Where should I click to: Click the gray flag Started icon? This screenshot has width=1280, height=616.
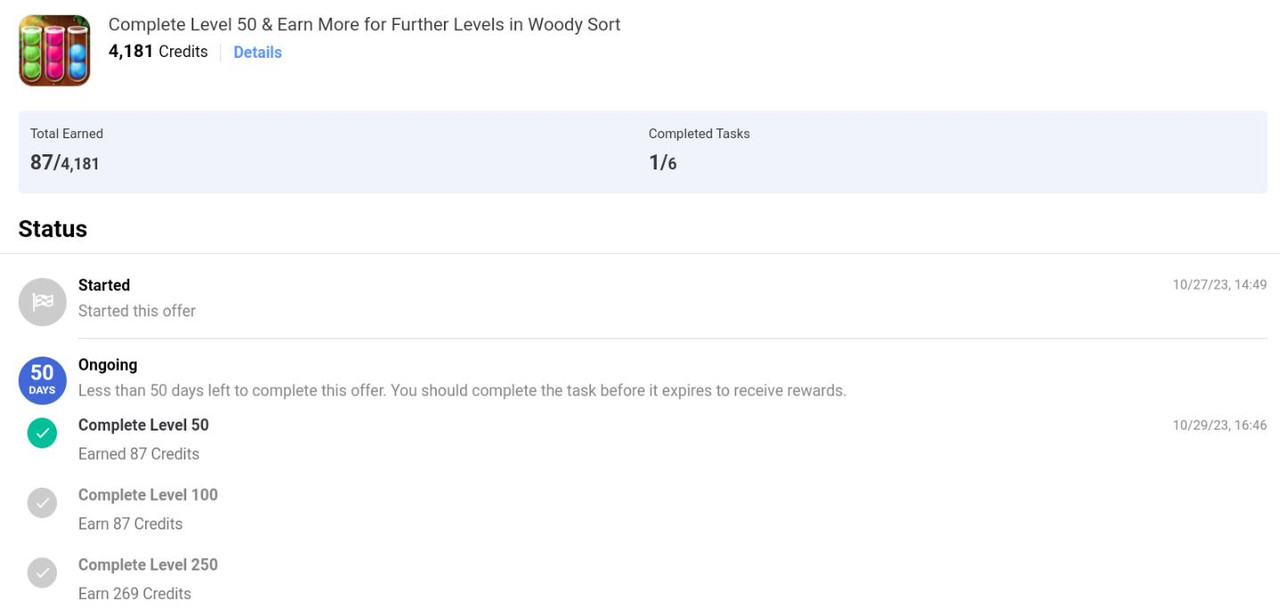point(42,302)
